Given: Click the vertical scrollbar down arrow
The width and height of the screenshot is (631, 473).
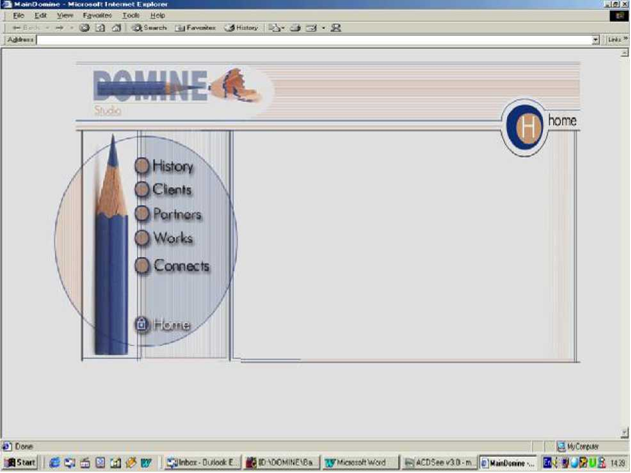Looking at the screenshot, I should point(624,433).
